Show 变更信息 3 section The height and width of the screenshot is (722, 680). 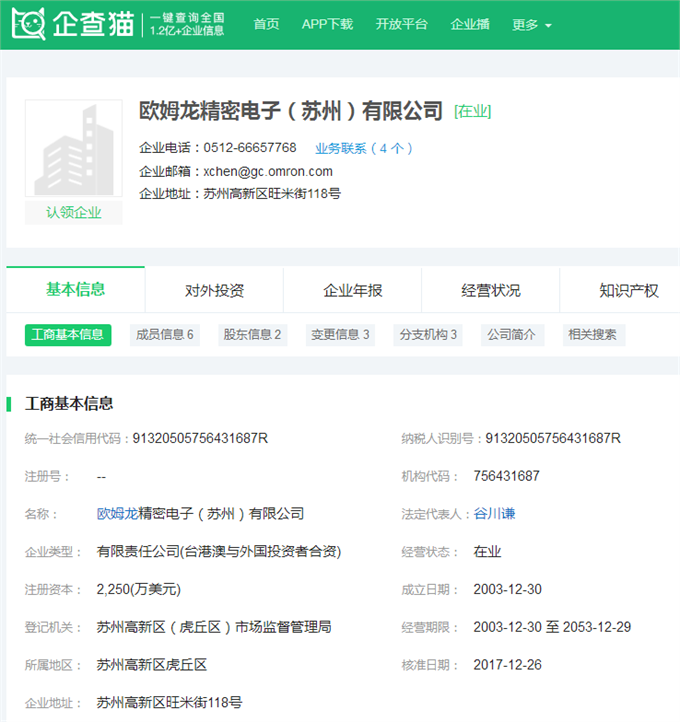coord(340,335)
